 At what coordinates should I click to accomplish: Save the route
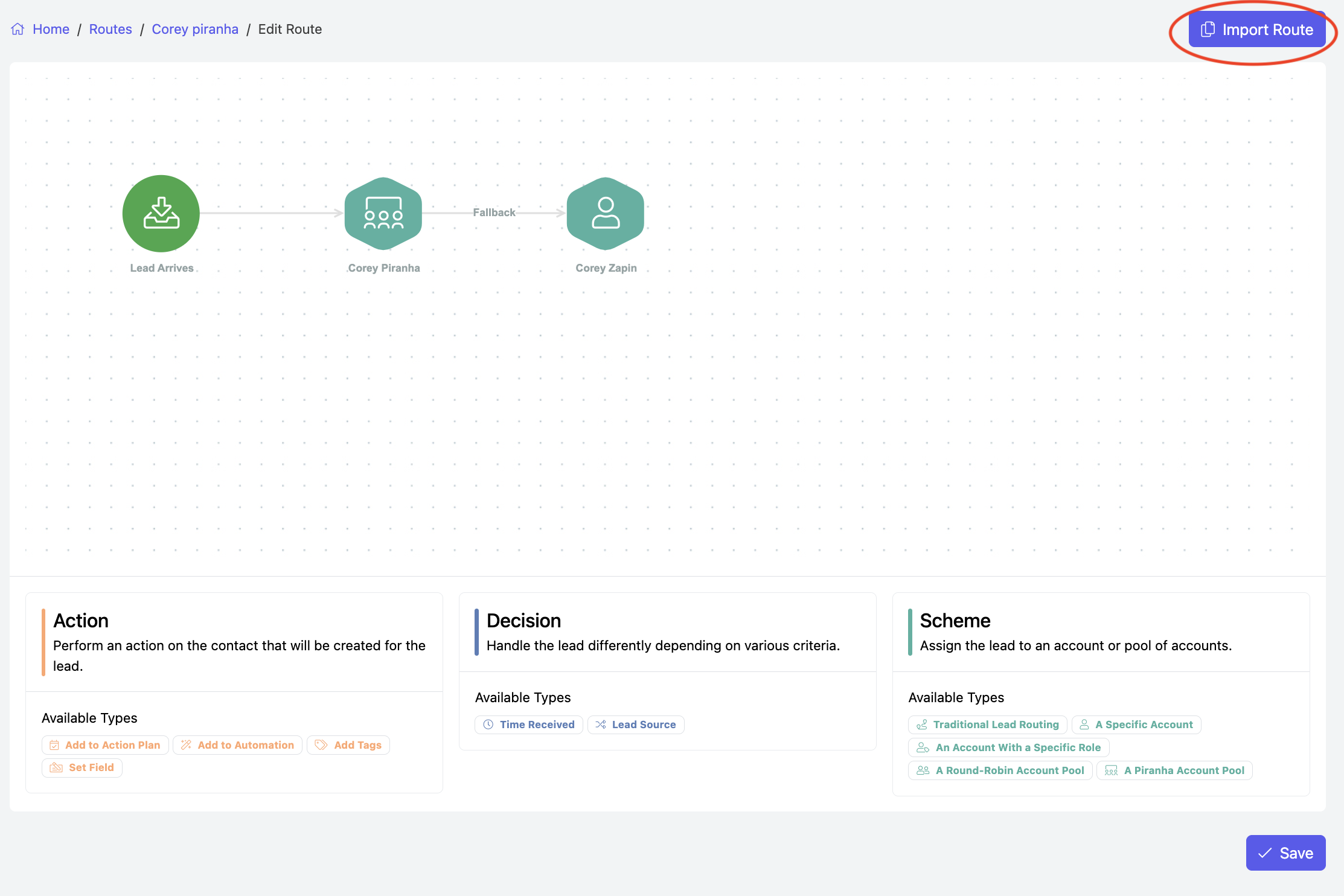point(1285,853)
